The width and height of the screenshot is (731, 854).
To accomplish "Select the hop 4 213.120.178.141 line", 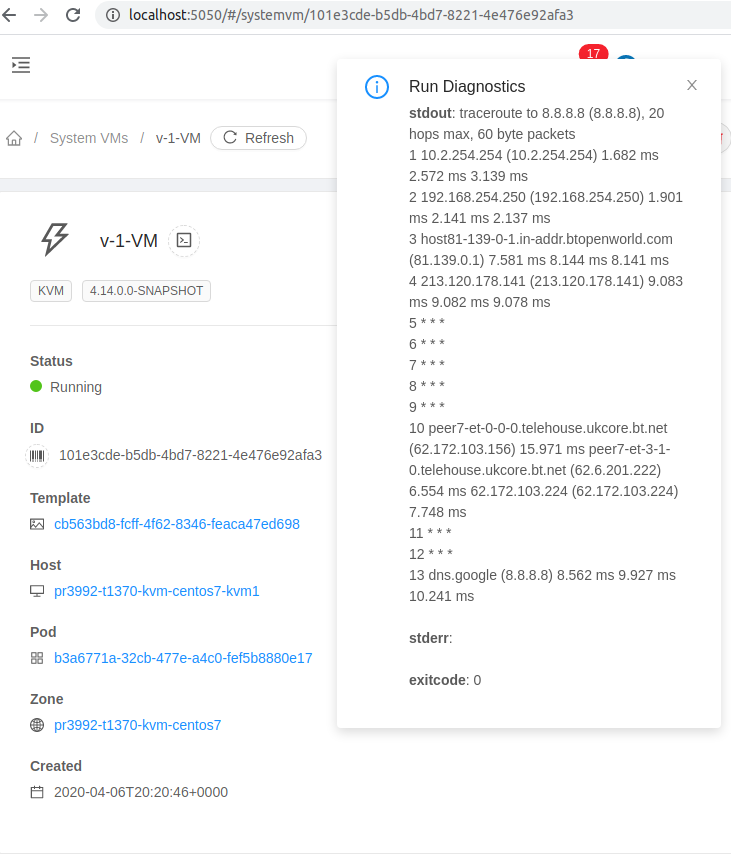I will tap(545, 291).
